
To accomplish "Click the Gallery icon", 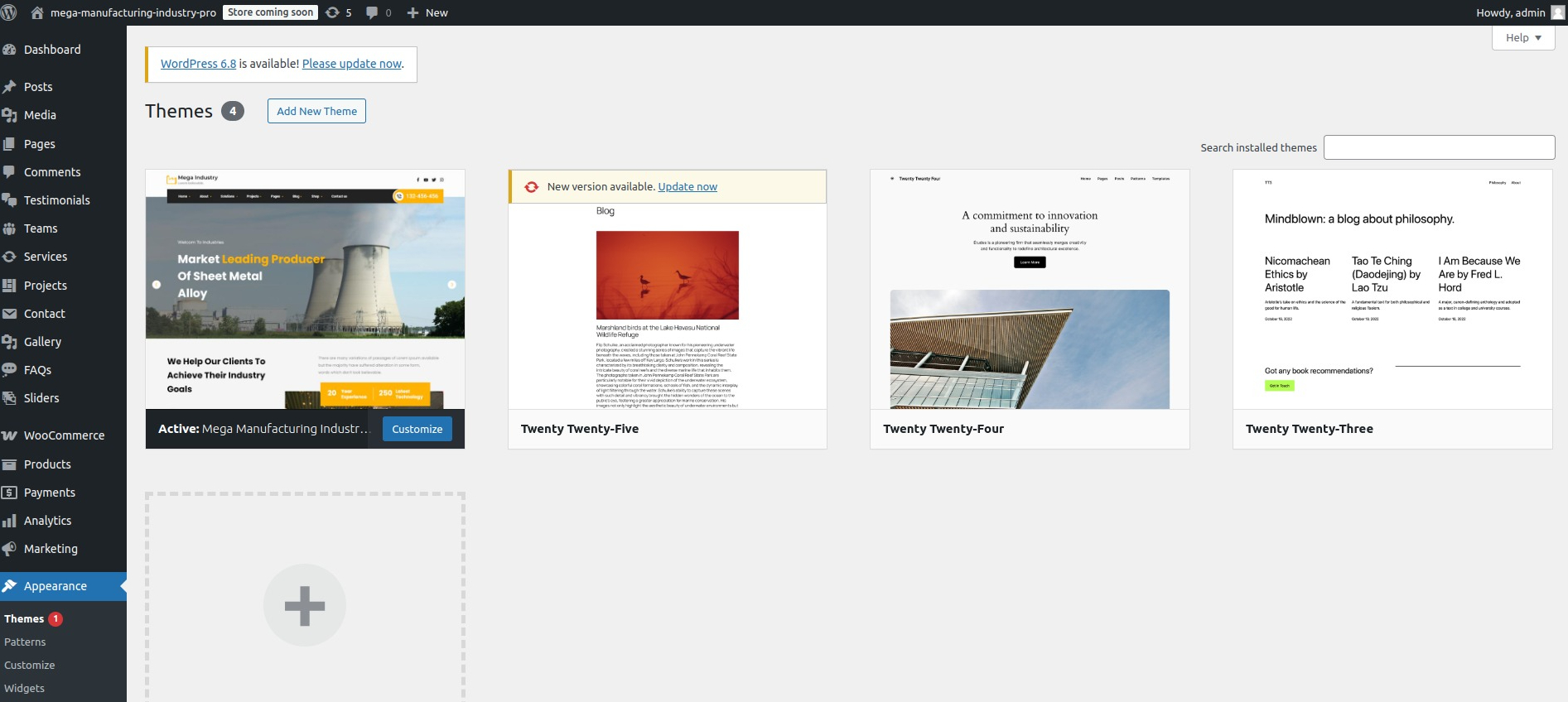I will [10, 342].
